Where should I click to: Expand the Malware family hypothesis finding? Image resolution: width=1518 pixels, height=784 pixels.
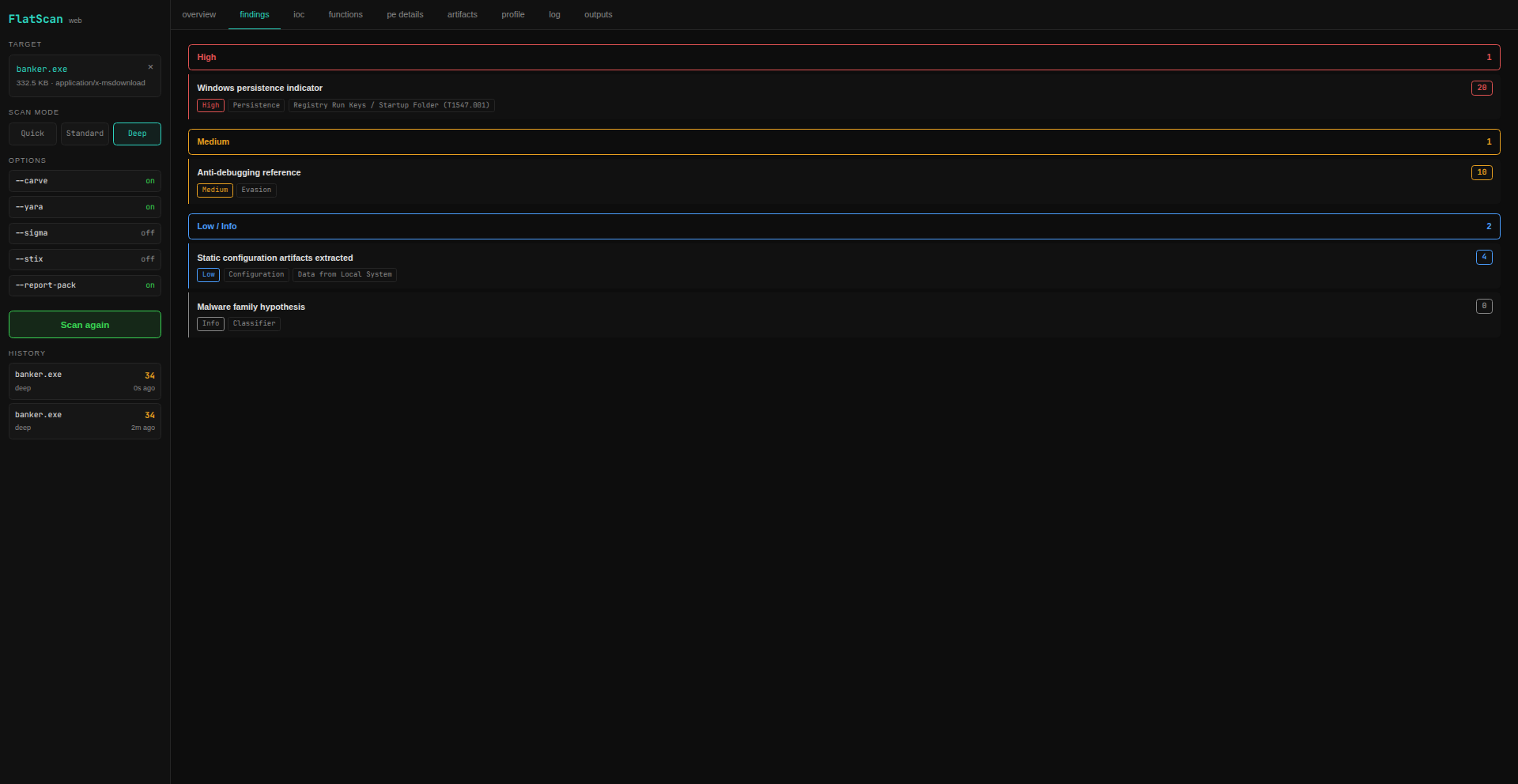844,315
